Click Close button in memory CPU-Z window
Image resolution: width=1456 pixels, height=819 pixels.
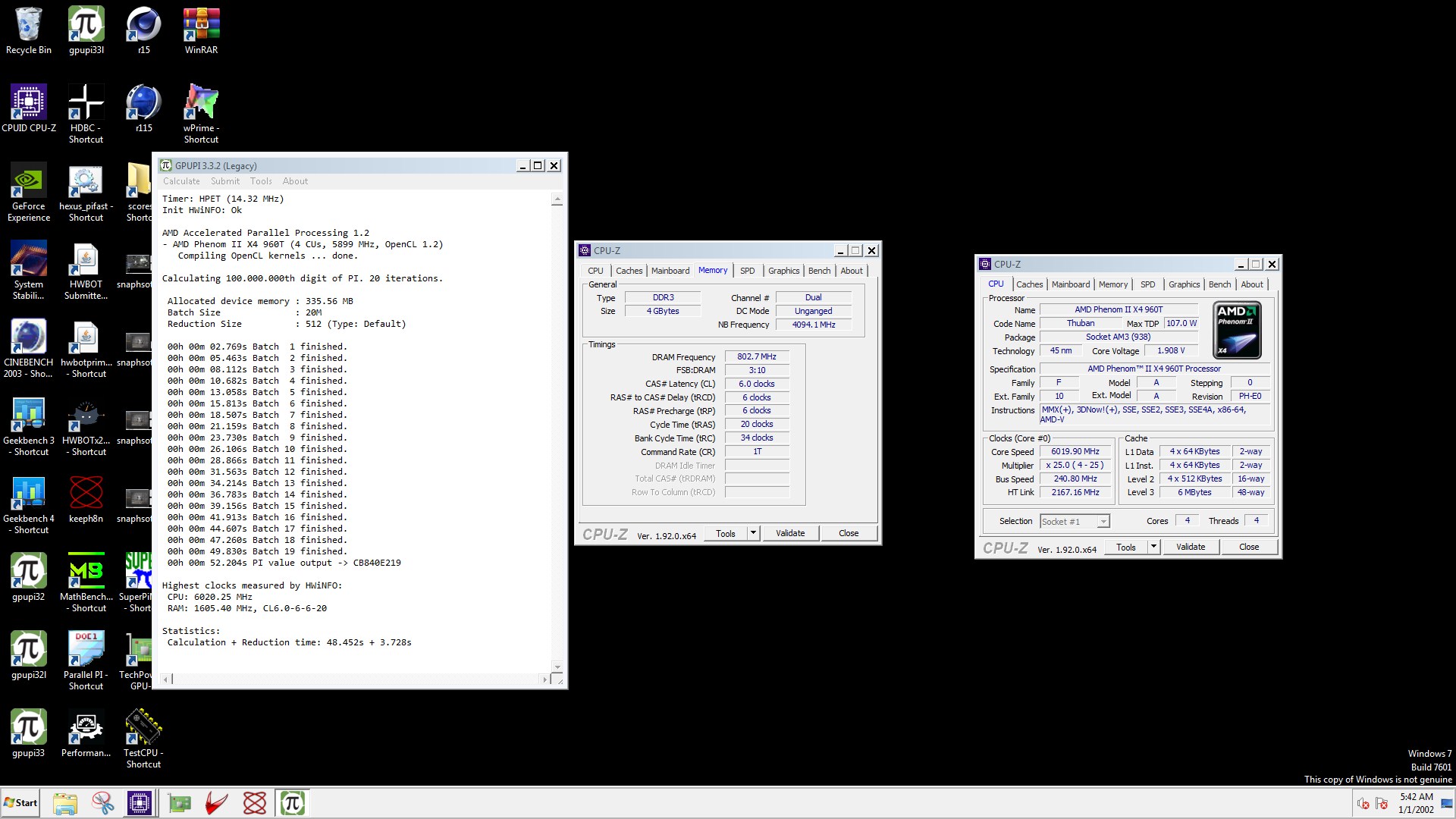(849, 533)
